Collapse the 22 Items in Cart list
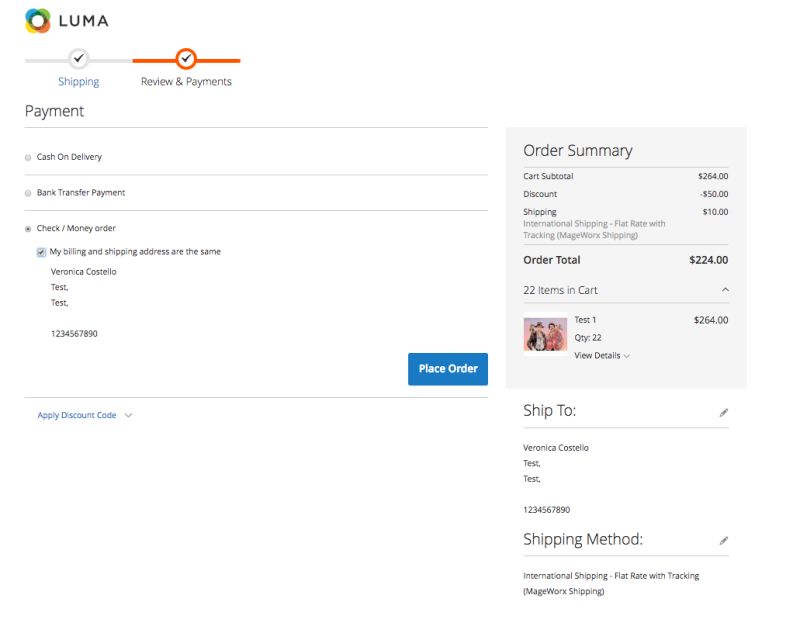The height and width of the screenshot is (633, 800). pyautogui.click(x=725, y=289)
